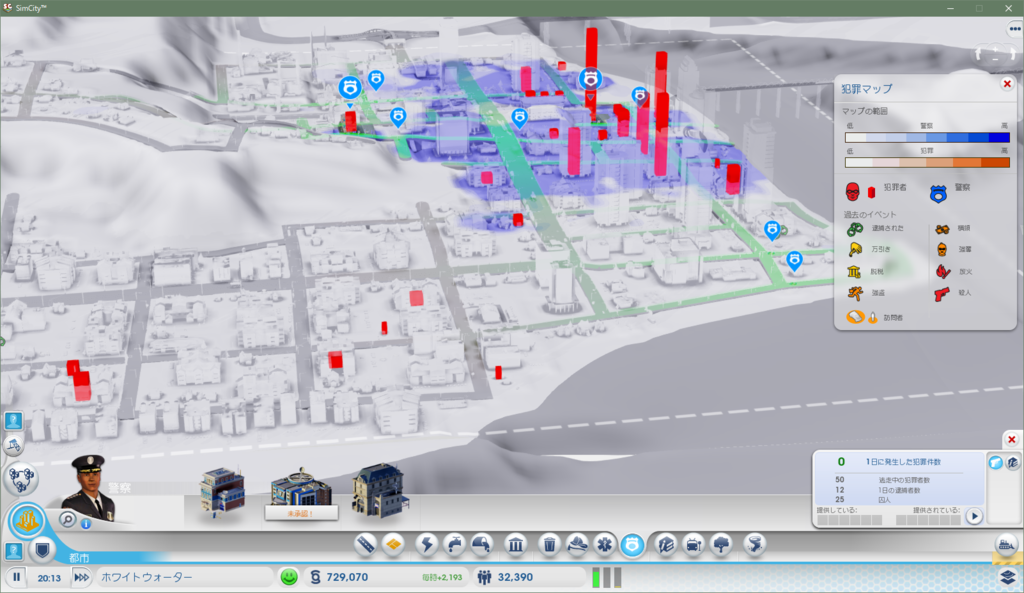Open the three-dots options menu

tap(1014, 29)
